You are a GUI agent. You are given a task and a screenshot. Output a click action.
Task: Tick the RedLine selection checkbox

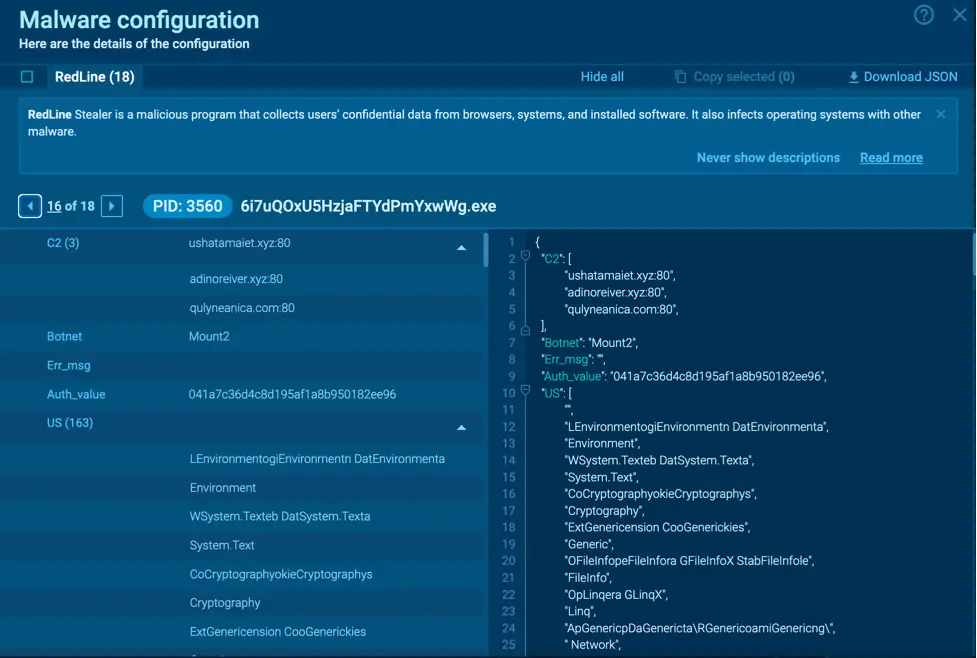tap(27, 77)
